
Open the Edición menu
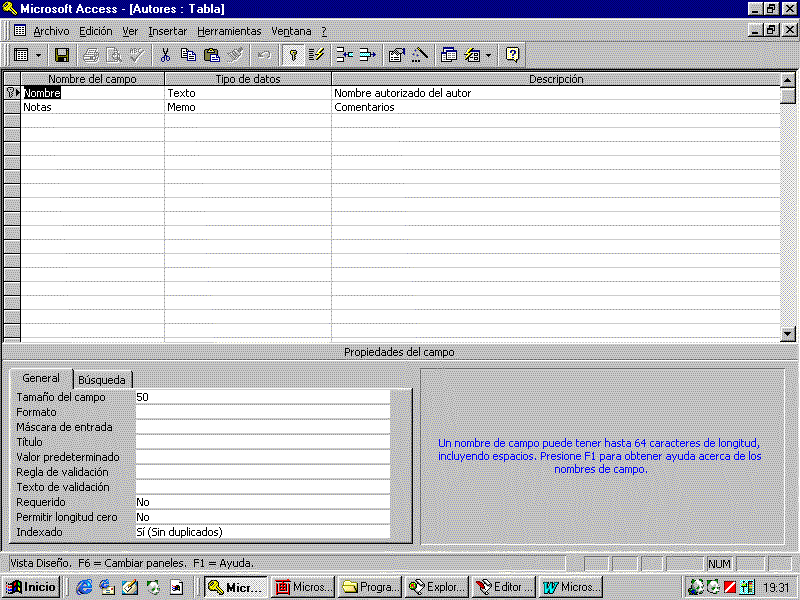(95, 31)
